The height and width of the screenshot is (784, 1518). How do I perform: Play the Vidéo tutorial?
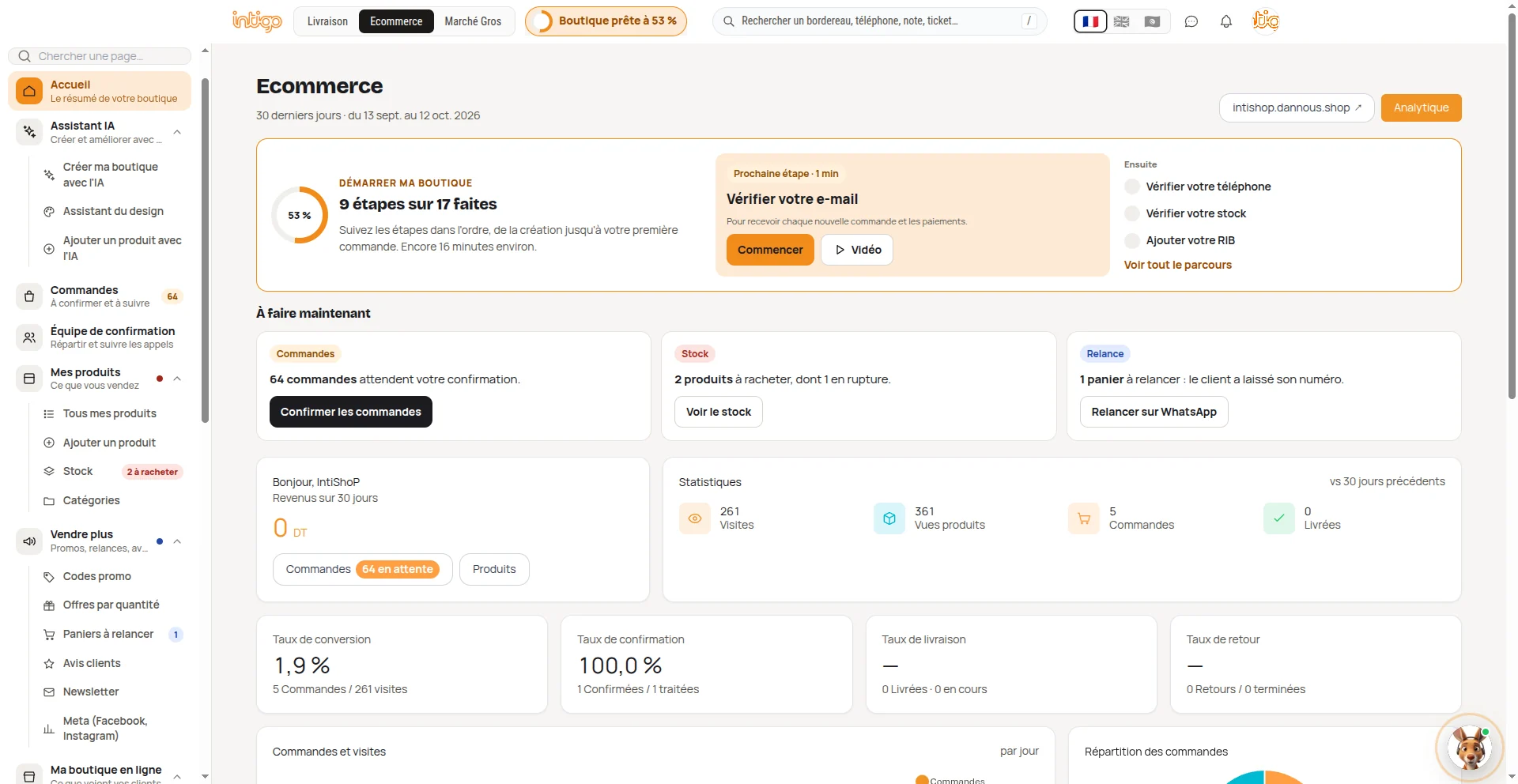[x=857, y=250]
